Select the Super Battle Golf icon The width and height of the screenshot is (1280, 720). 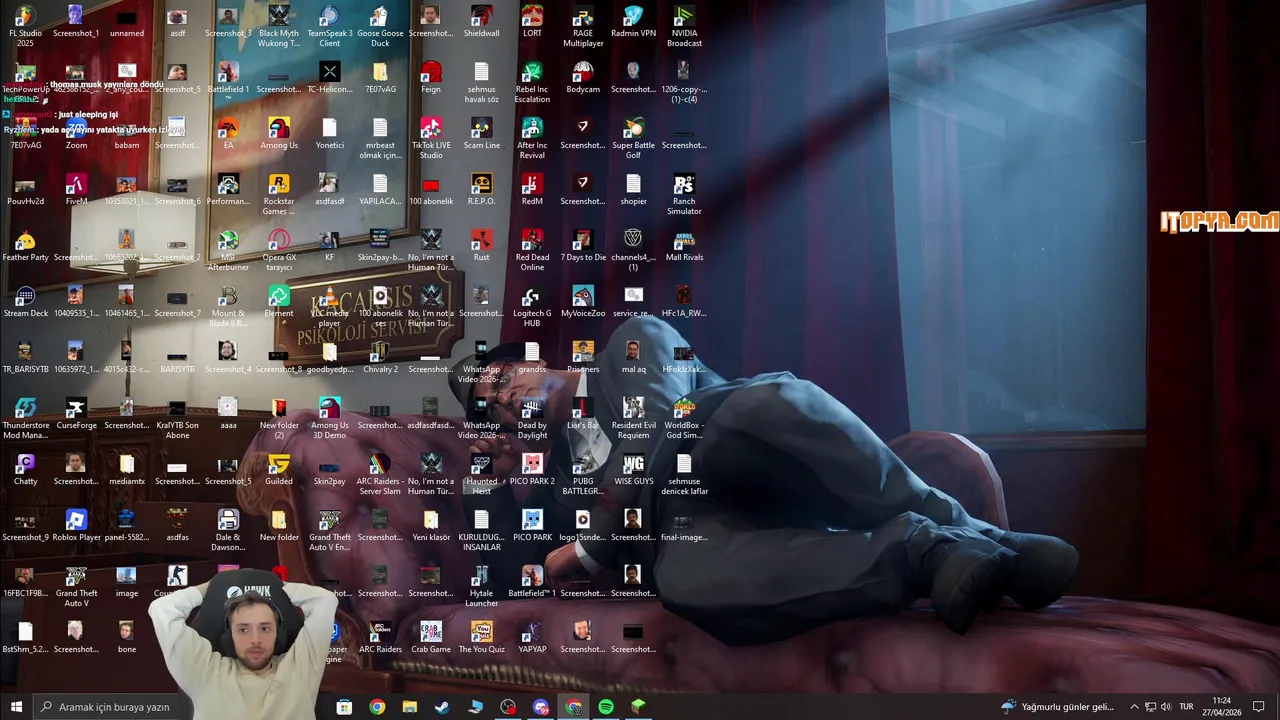tap(633, 138)
